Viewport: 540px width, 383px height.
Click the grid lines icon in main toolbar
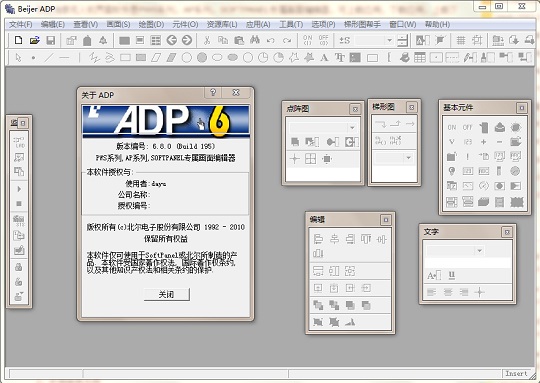[x=460, y=40]
